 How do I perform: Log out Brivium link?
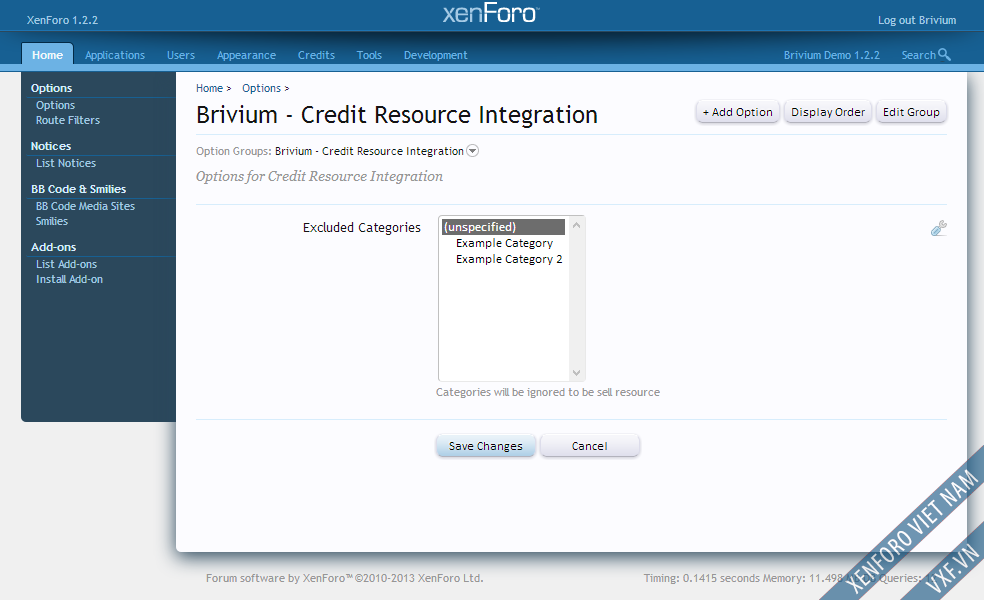tap(917, 20)
